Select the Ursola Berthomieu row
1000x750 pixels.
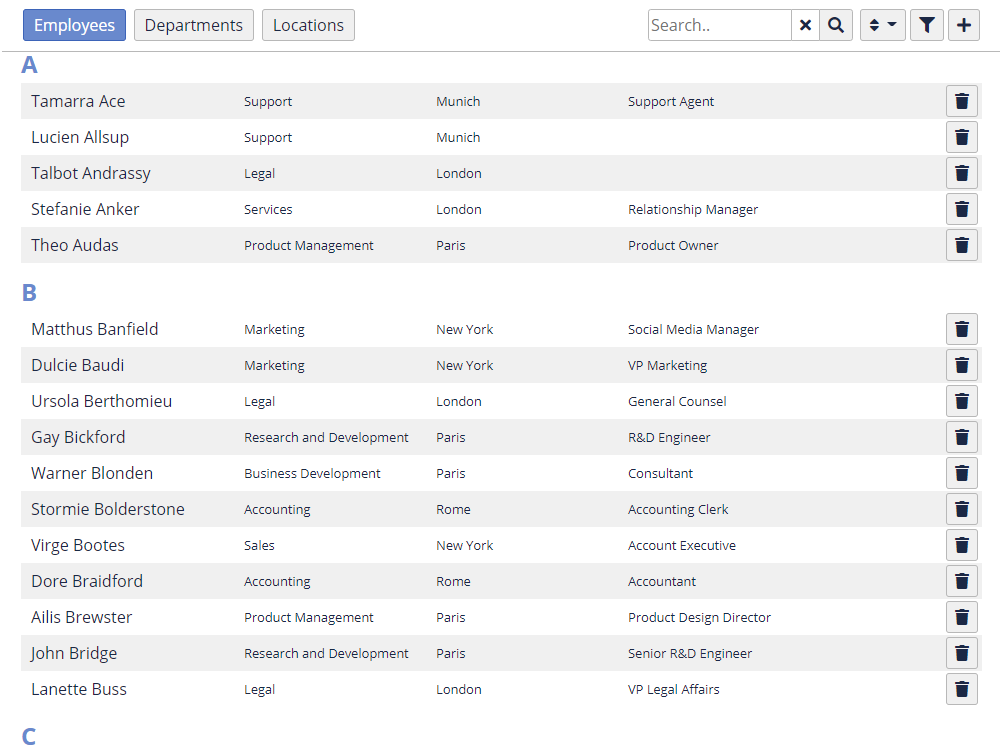[101, 401]
